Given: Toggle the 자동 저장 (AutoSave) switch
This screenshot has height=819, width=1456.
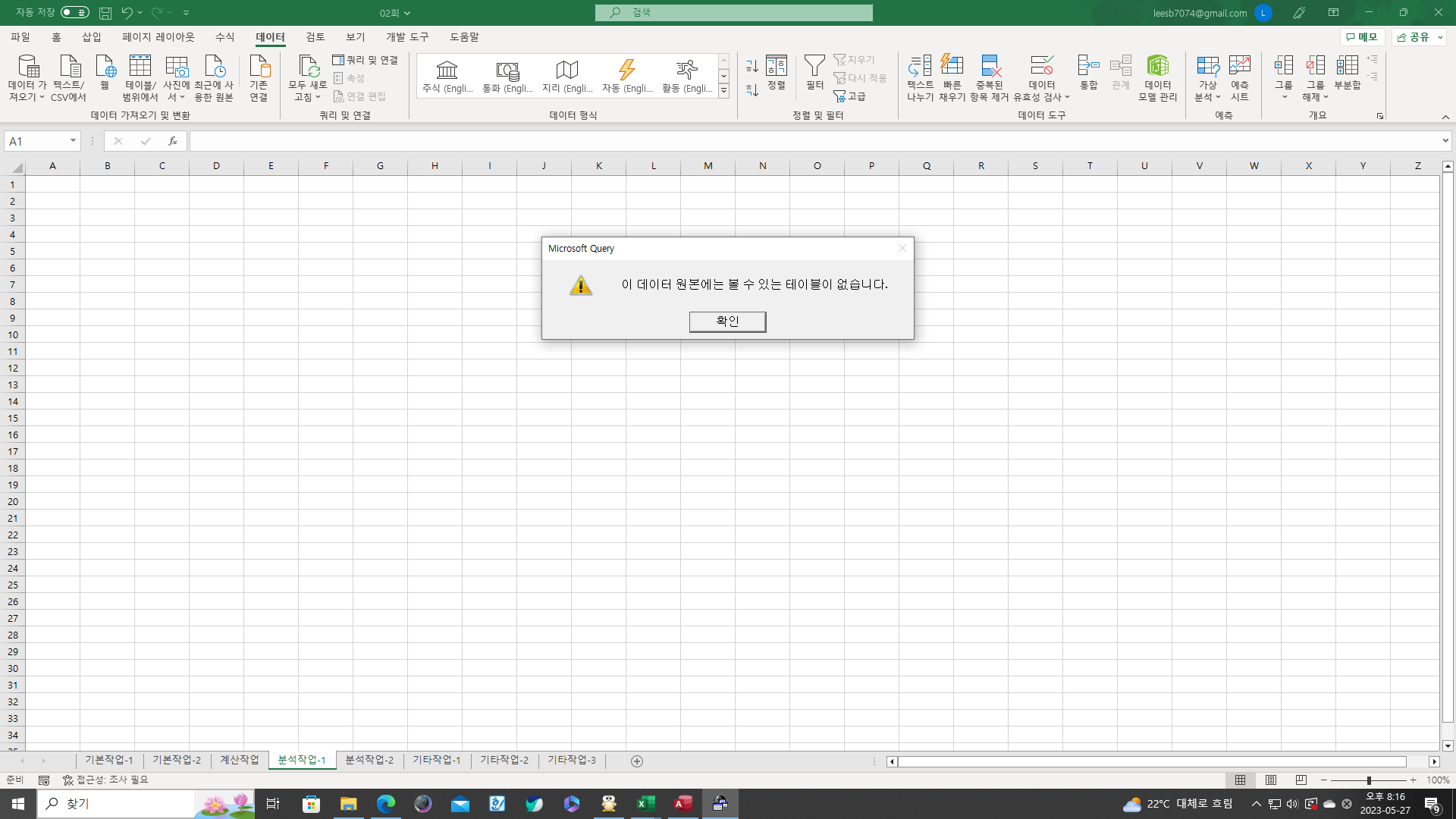Looking at the screenshot, I should [74, 12].
